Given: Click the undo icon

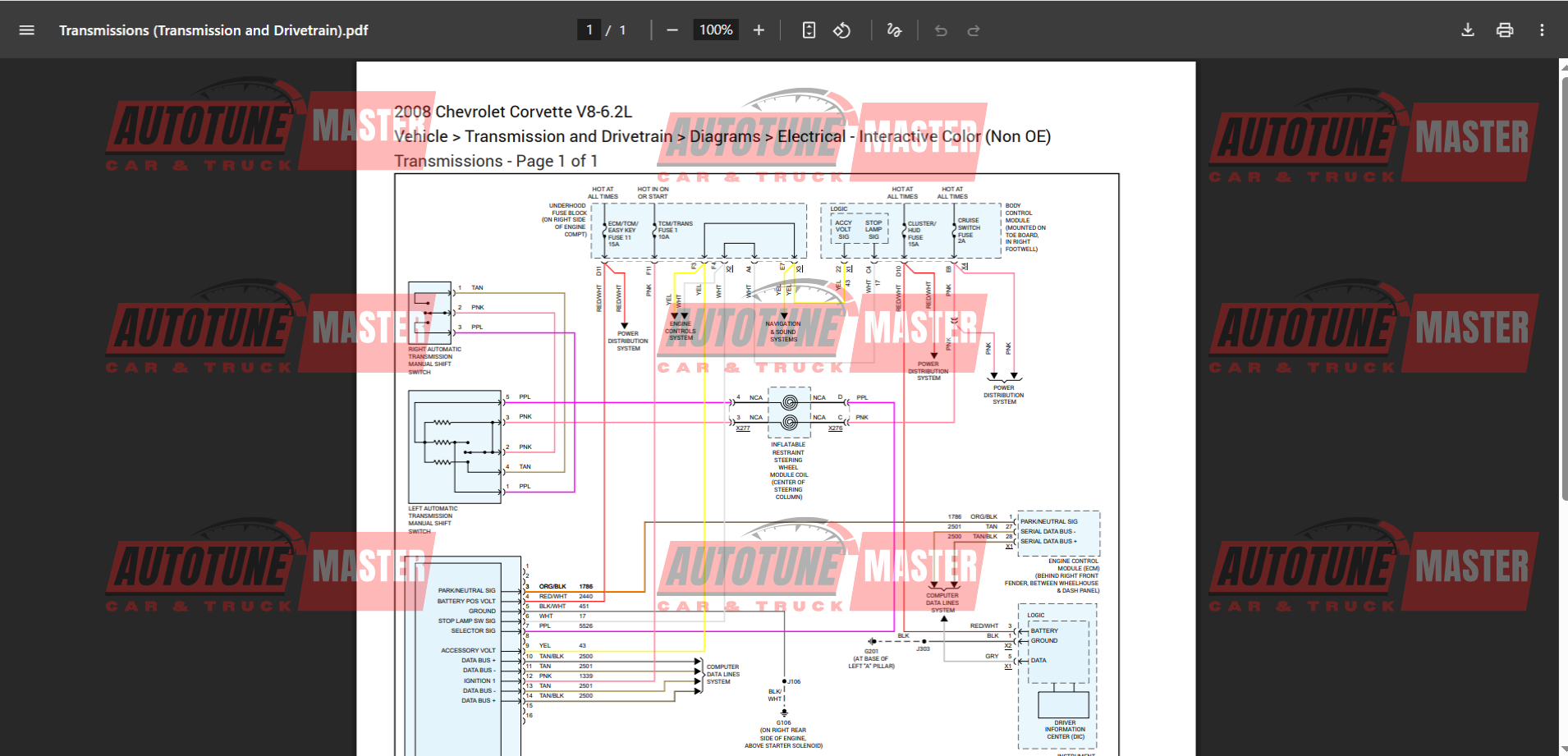Looking at the screenshot, I should pos(940,30).
